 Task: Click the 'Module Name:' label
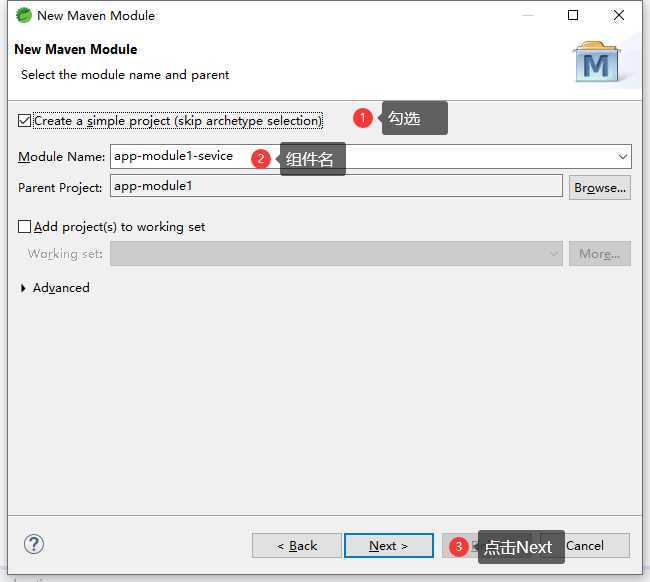click(x=61, y=157)
